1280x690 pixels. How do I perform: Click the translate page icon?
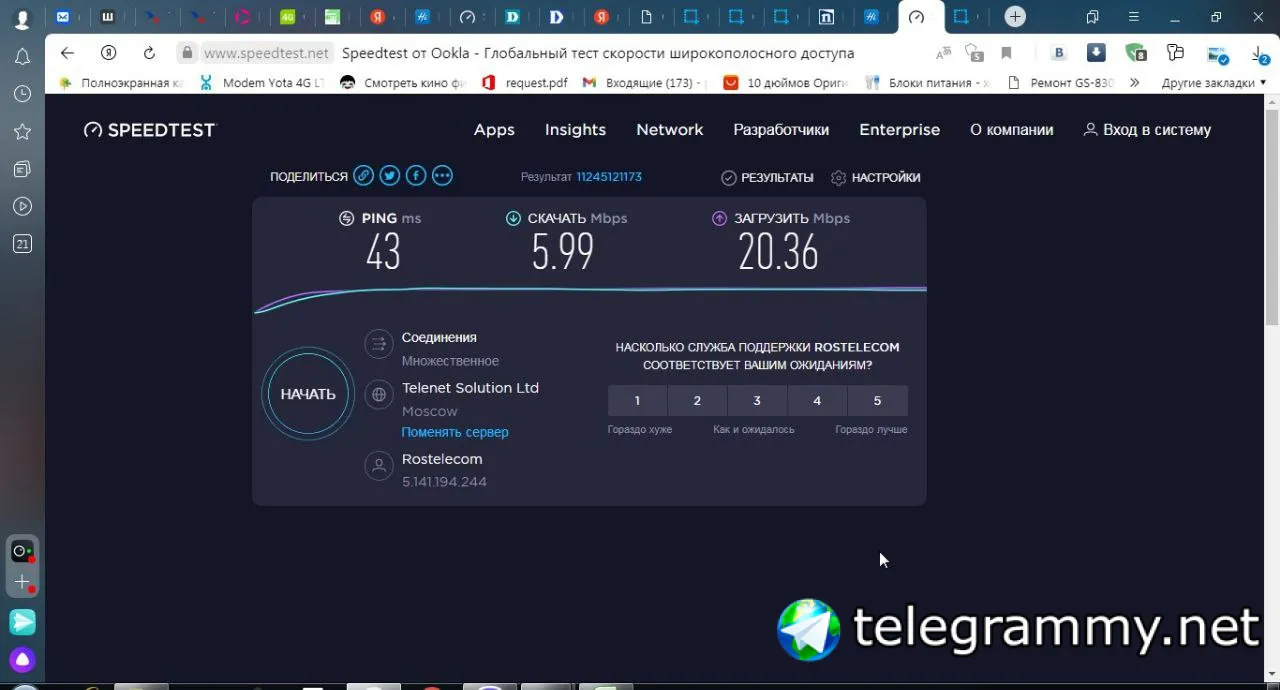tap(943, 53)
